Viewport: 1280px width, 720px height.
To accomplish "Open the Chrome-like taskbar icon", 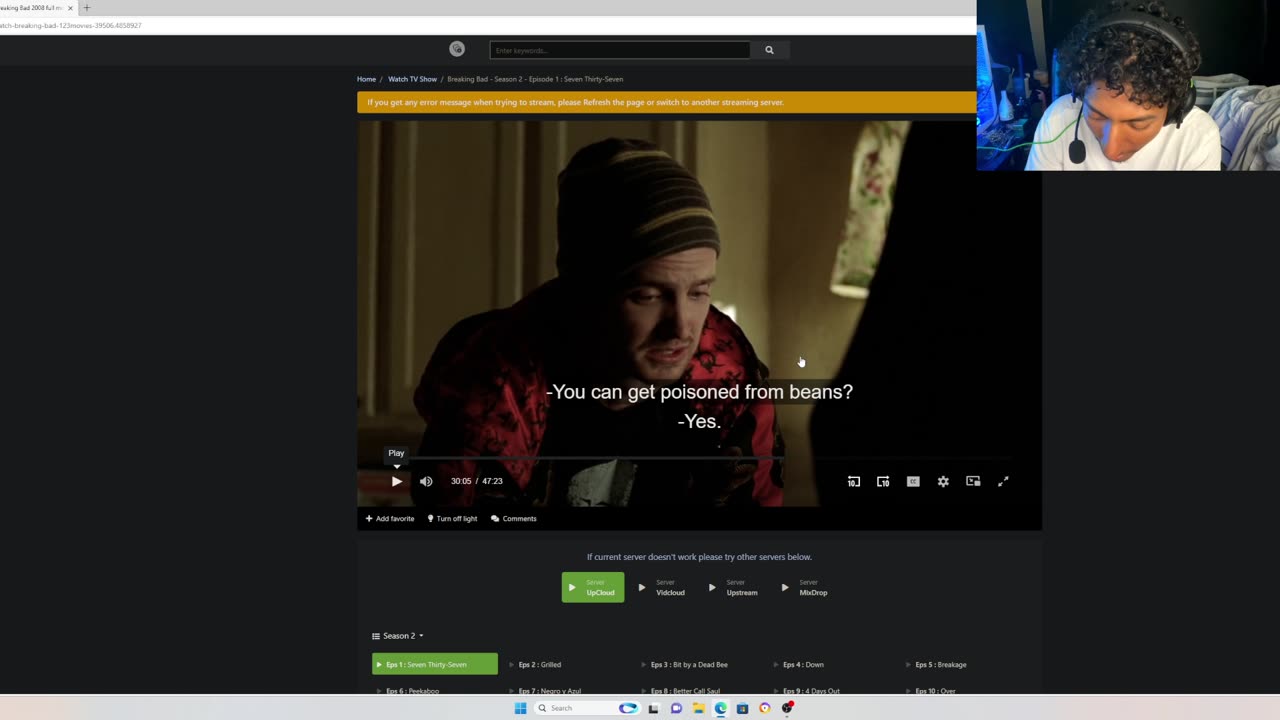I will [765, 708].
